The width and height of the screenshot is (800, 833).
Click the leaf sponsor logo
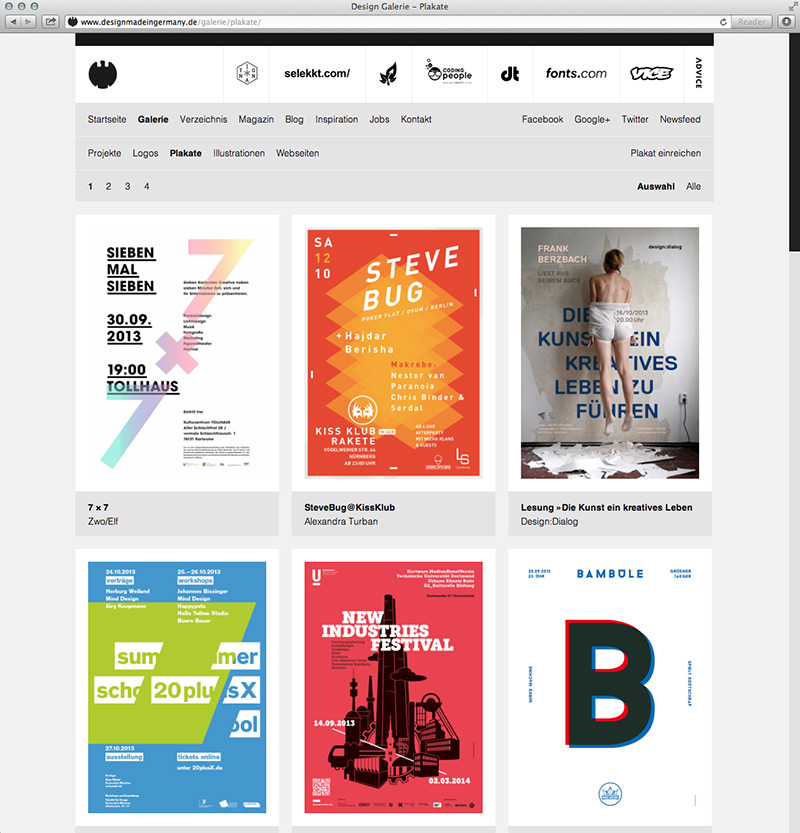point(389,74)
